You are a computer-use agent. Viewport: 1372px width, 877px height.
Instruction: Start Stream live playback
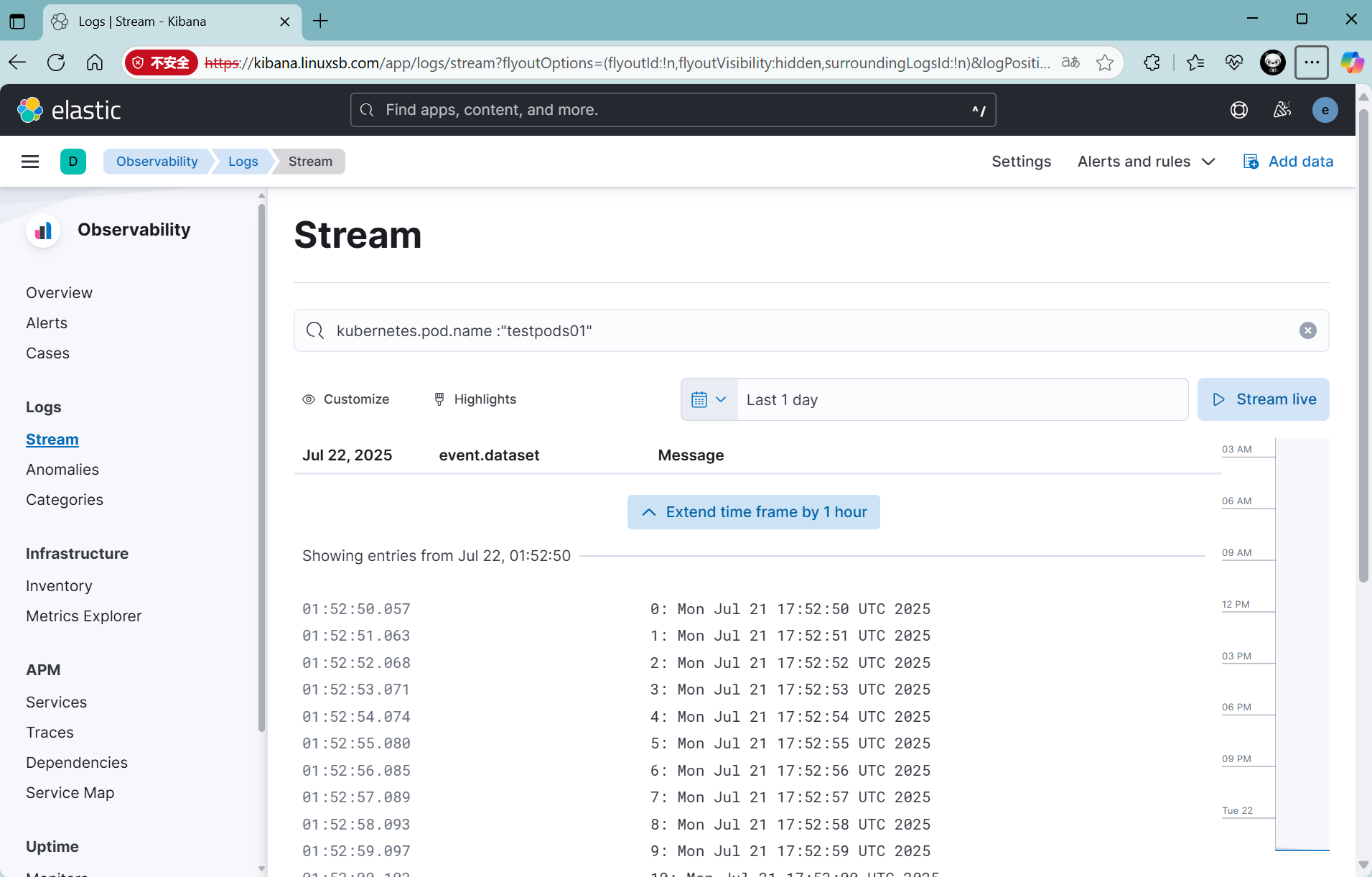pyautogui.click(x=1263, y=399)
